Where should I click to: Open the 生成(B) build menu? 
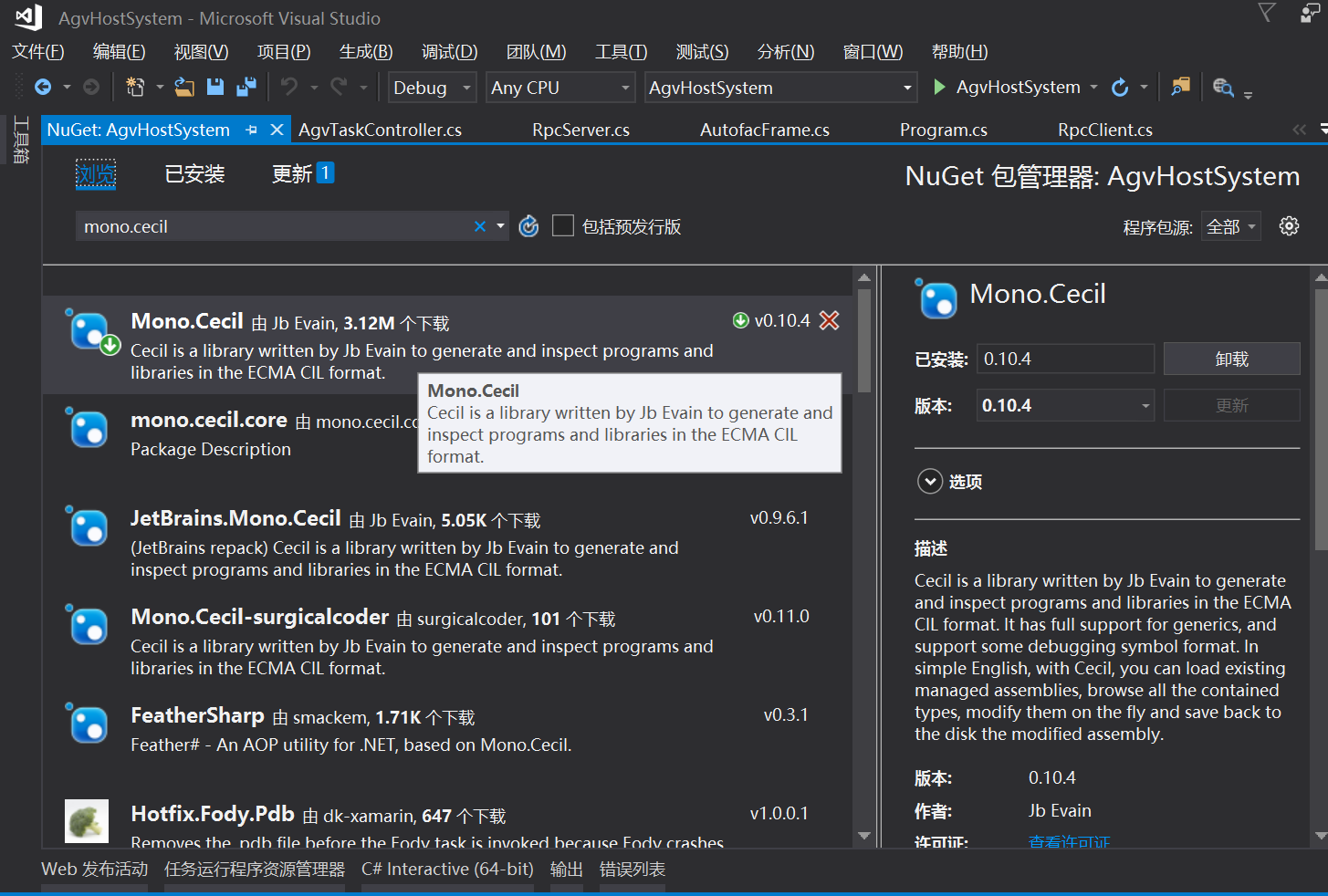(366, 52)
